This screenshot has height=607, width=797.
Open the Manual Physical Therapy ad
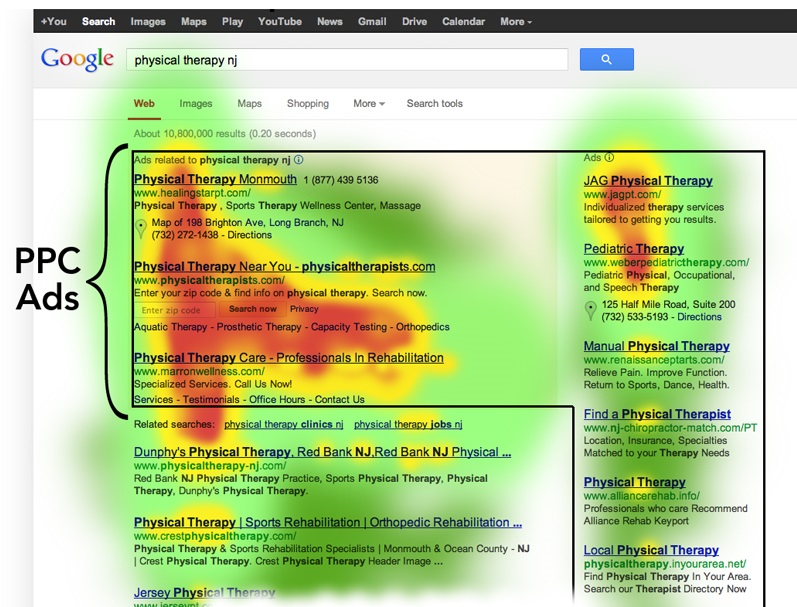[x=656, y=346]
